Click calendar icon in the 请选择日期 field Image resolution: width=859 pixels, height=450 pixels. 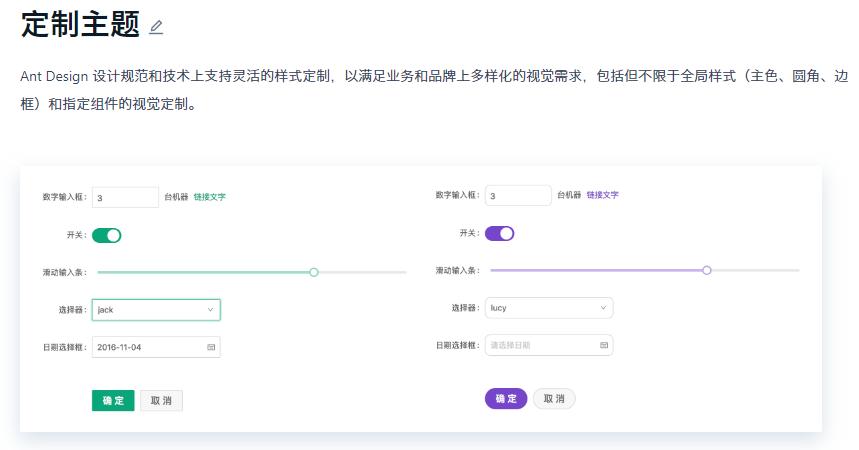pyautogui.click(x=604, y=345)
